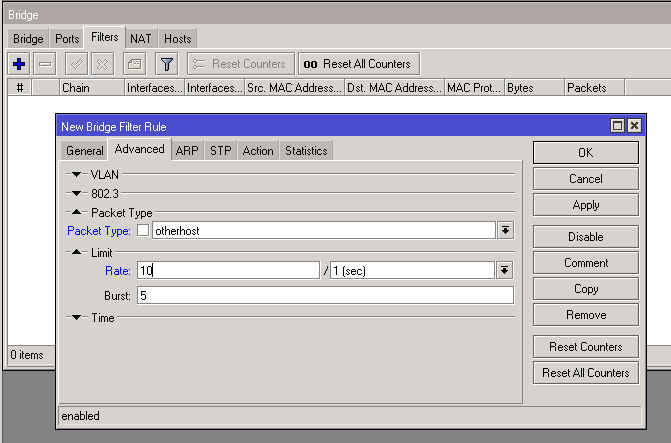
Task: Click the comment note toolbar icon
Action: tap(134, 64)
